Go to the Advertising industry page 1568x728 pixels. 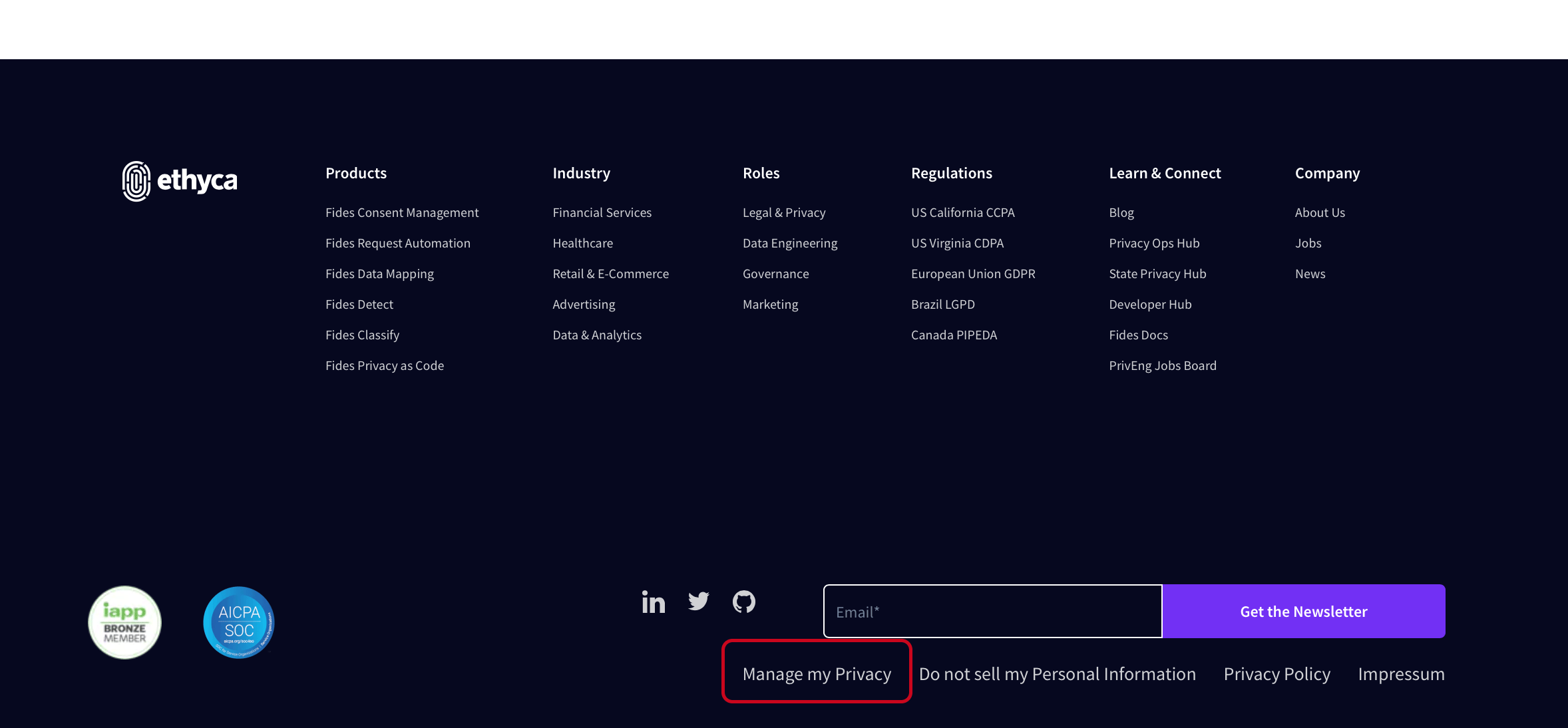[584, 304]
